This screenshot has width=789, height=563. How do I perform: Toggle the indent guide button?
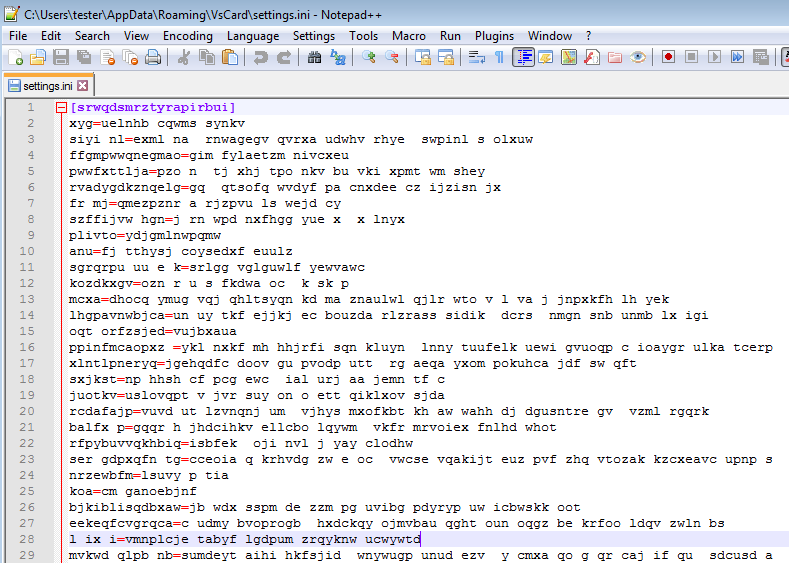523,57
